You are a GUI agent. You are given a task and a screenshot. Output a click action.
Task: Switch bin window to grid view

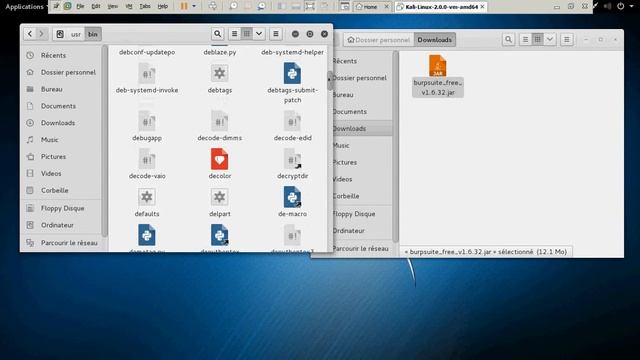pos(247,34)
